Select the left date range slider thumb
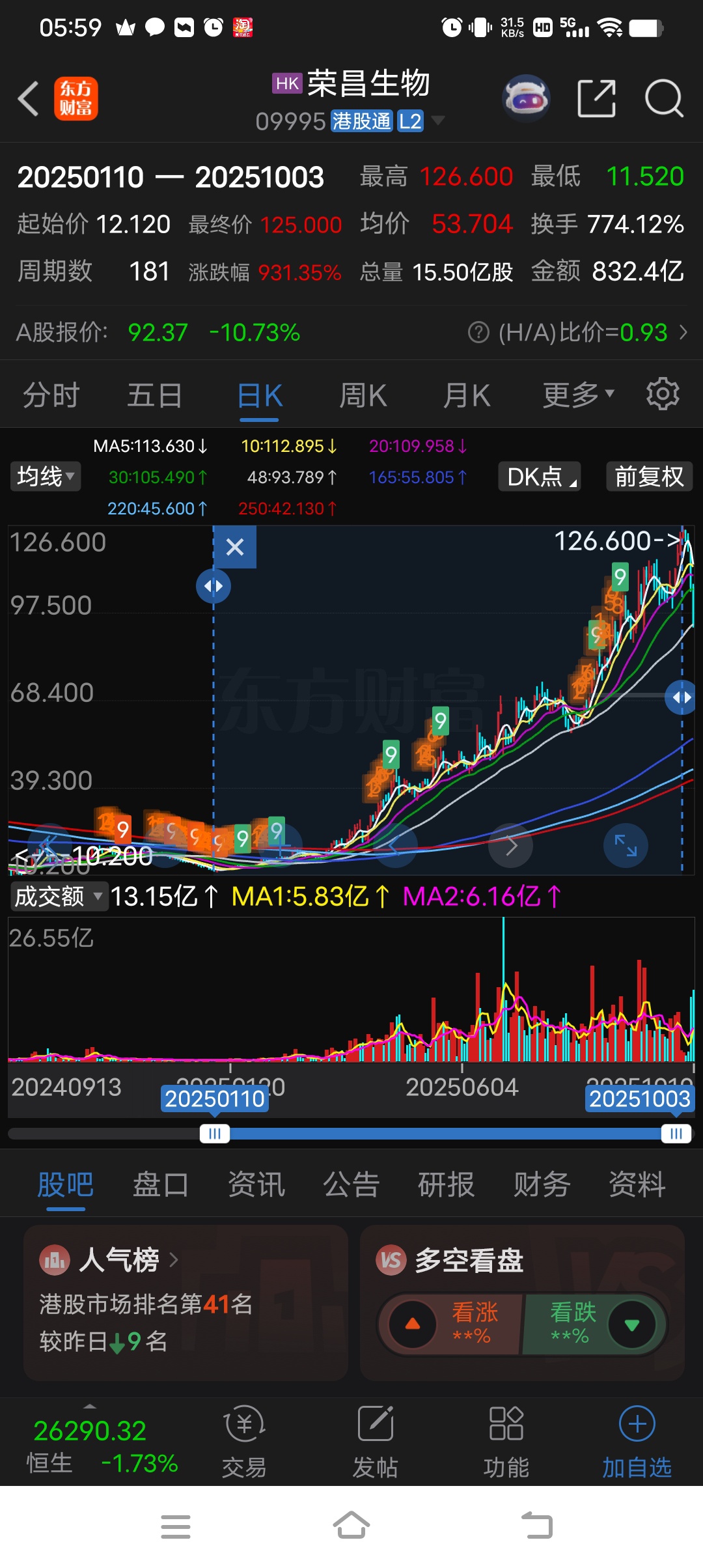The height and width of the screenshot is (1568, 703). click(214, 1134)
